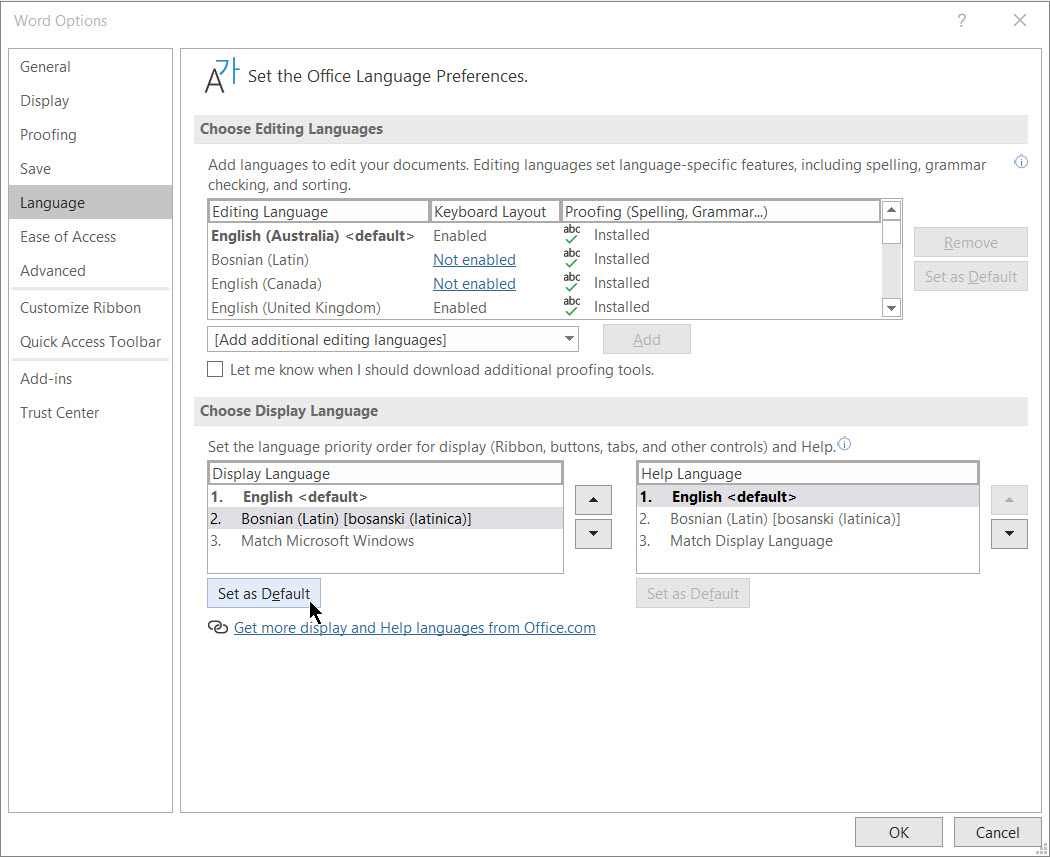The height and width of the screenshot is (857, 1050).
Task: Move display language down with arrow button
Action: click(x=594, y=534)
